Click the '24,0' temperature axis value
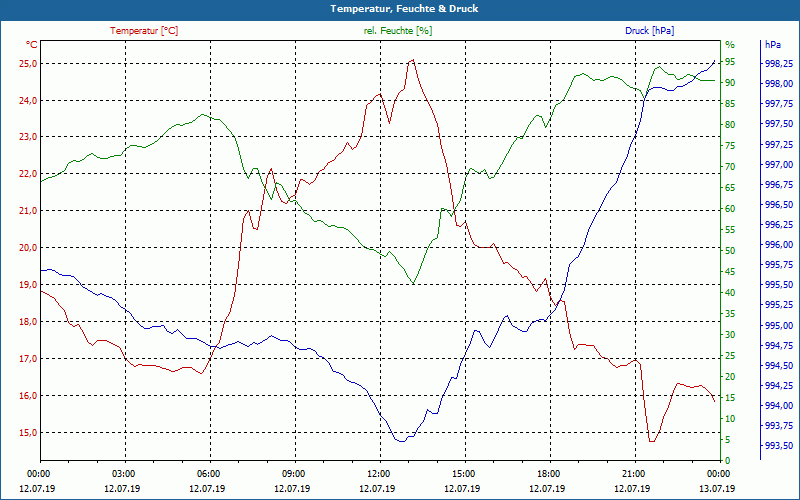This screenshot has height=500, width=800. (28, 101)
